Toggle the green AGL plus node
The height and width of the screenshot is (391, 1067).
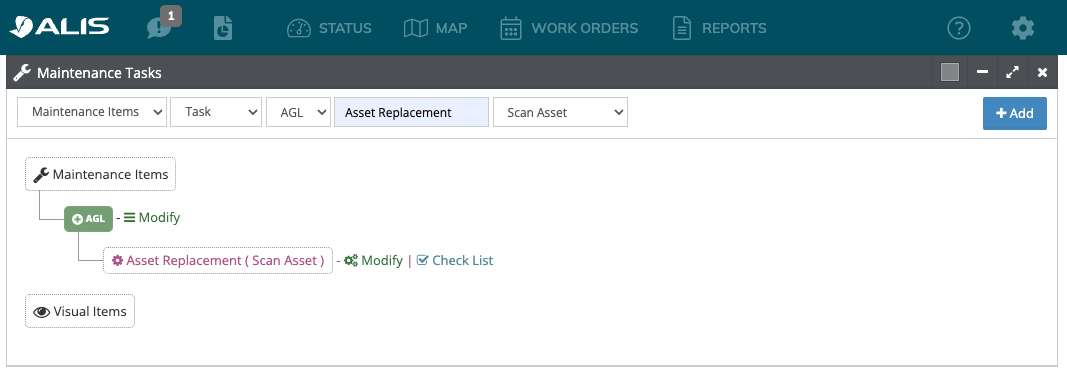point(88,218)
